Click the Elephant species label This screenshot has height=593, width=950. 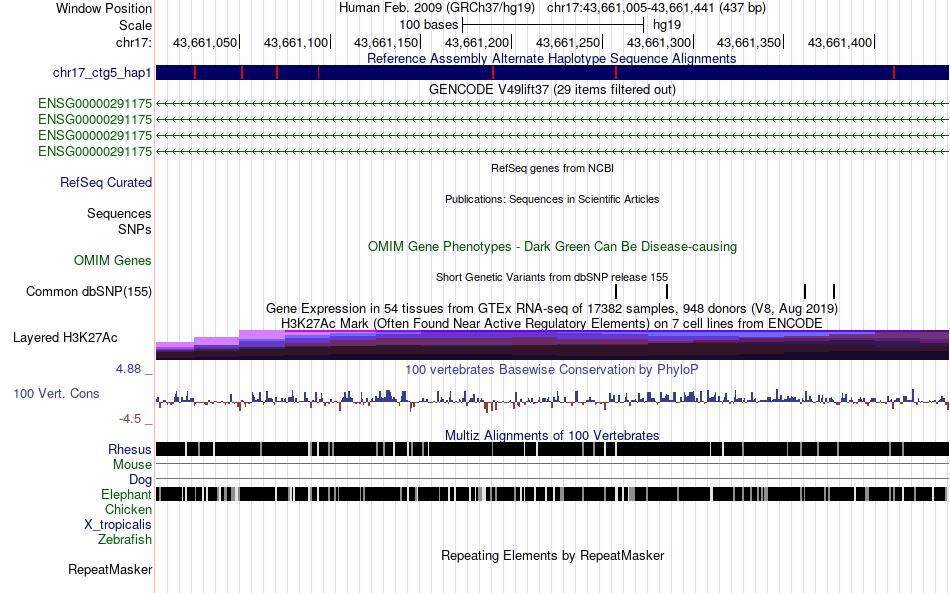126,495
